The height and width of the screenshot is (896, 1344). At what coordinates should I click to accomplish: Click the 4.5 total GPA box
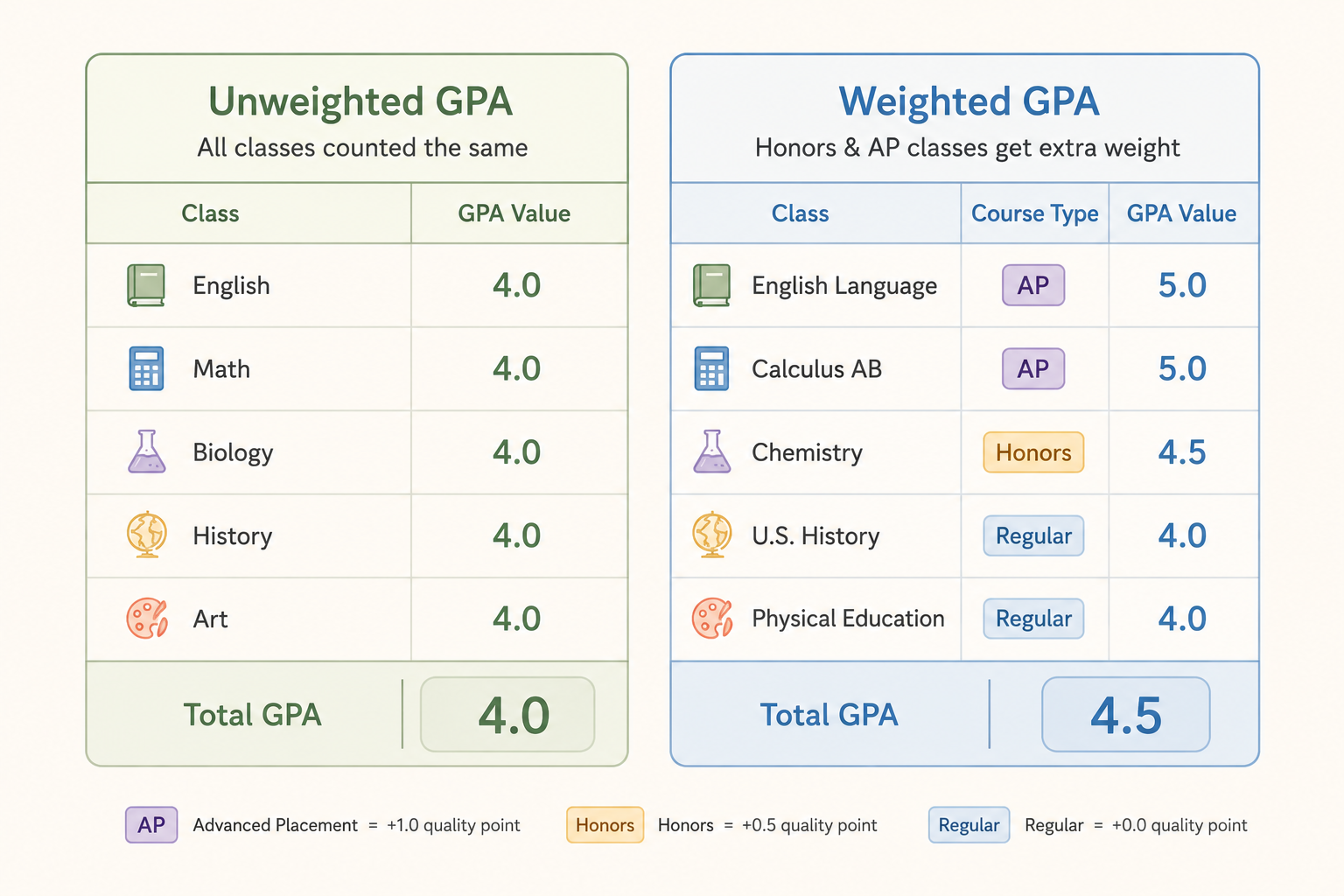1126,714
